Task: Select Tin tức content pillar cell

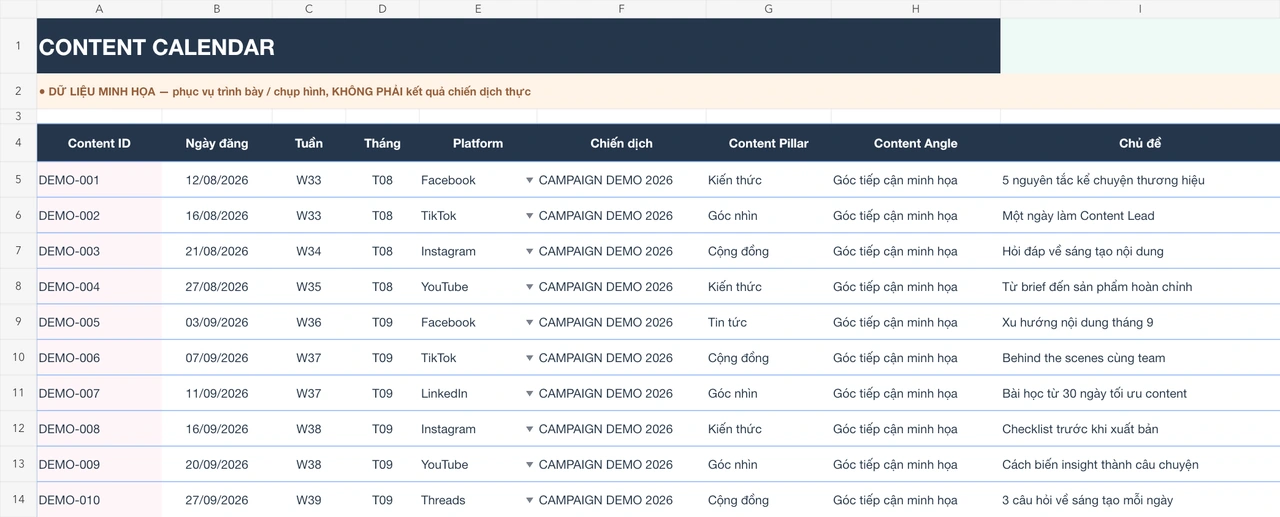Action: tap(768, 322)
